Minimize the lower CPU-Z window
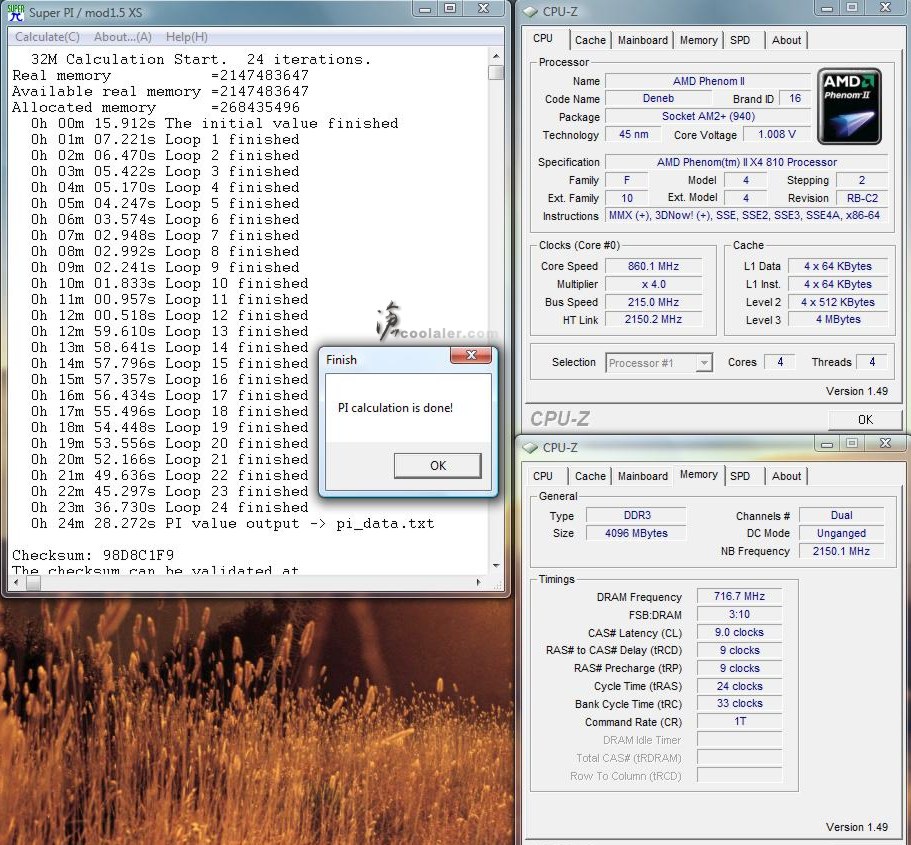Image resolution: width=911 pixels, height=845 pixels. 827,443
